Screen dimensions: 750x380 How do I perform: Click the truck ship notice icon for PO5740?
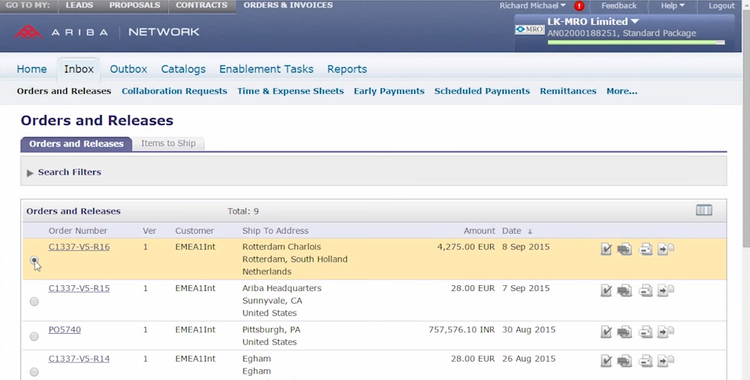tap(624, 332)
